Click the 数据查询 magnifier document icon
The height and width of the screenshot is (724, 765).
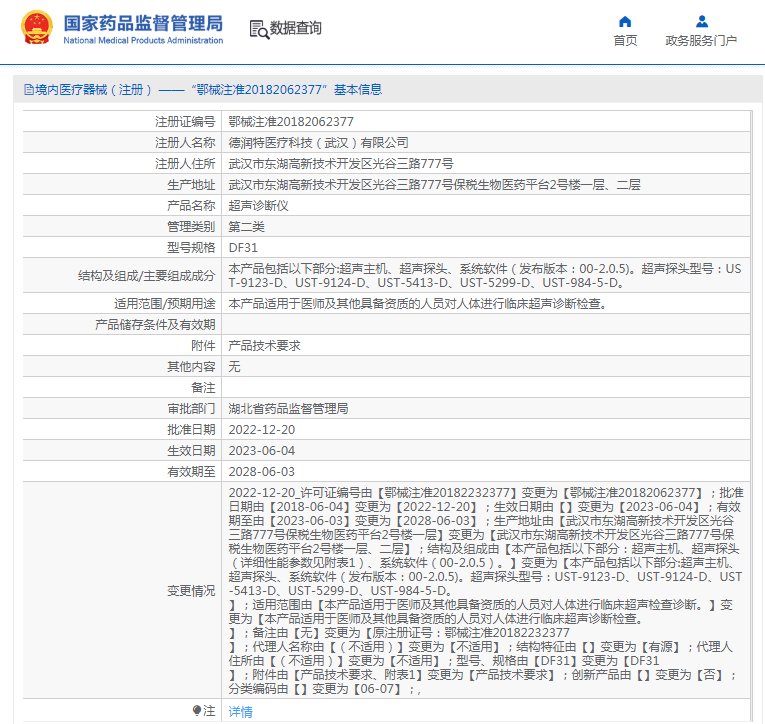pos(259,29)
